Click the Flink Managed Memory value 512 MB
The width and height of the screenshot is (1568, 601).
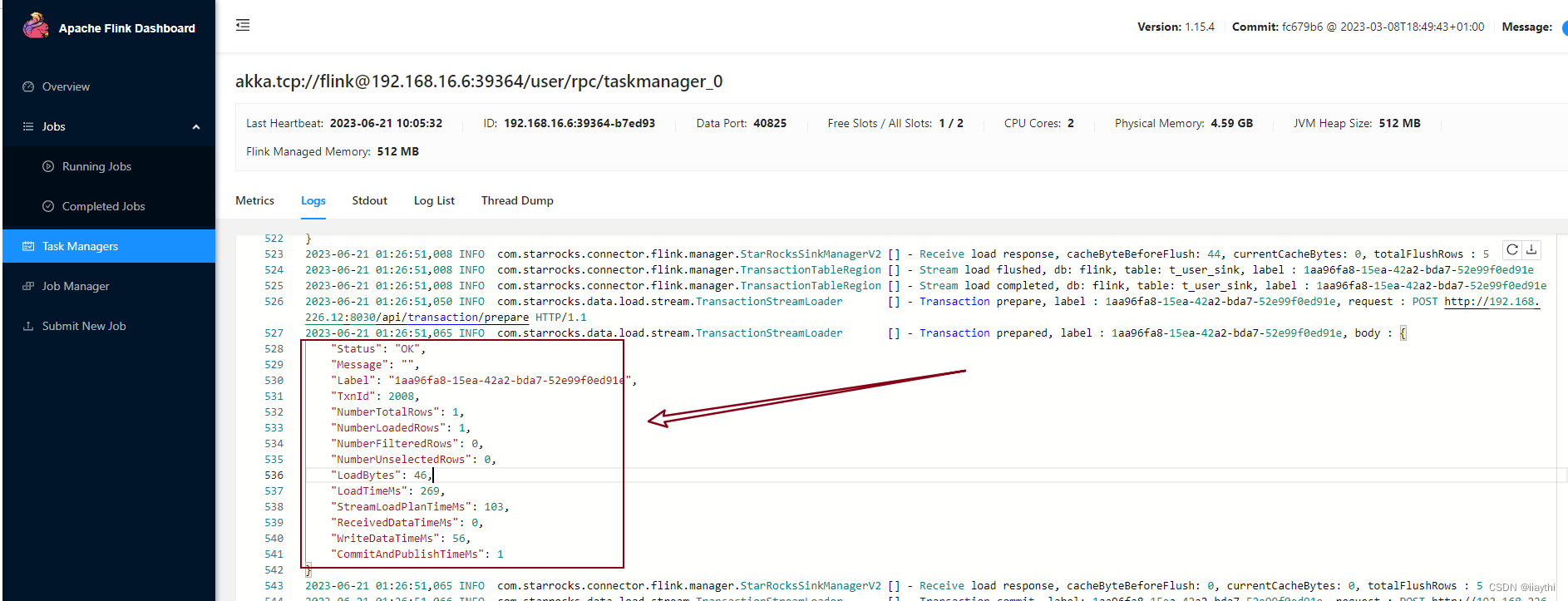pos(397,151)
